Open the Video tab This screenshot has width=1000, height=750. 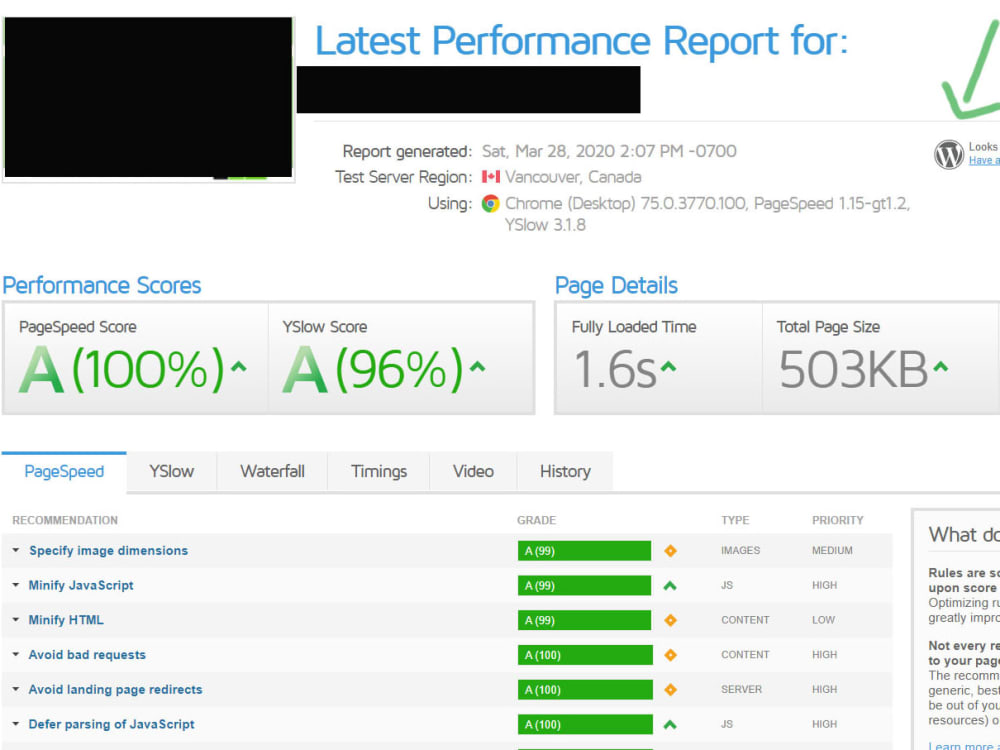coord(473,472)
